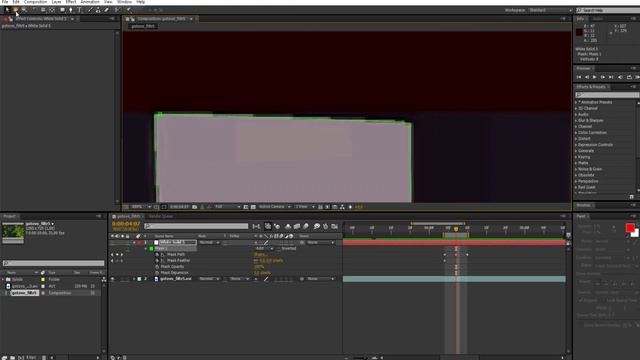The image size is (640, 360).
Task: Open the Graph Editor icon
Action: pyautogui.click(x=335, y=226)
